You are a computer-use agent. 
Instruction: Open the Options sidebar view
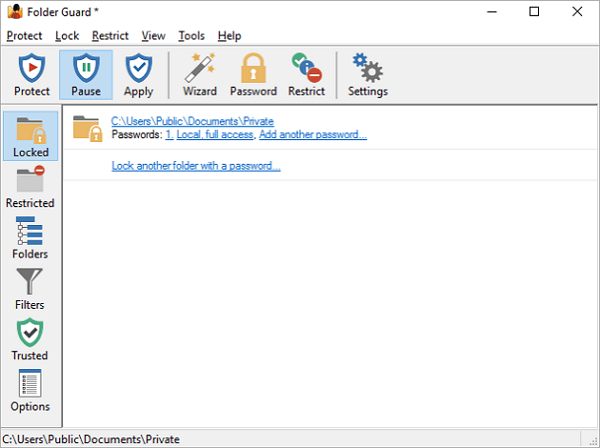[30, 390]
